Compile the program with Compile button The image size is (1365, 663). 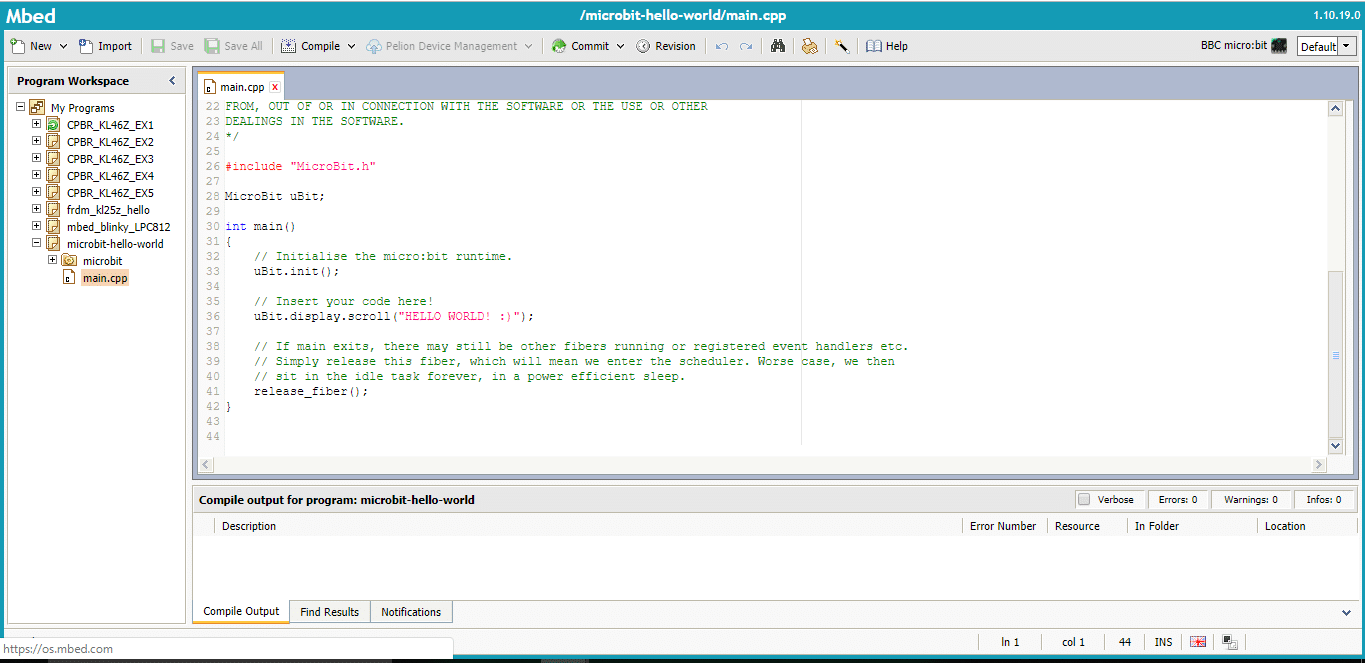point(311,46)
